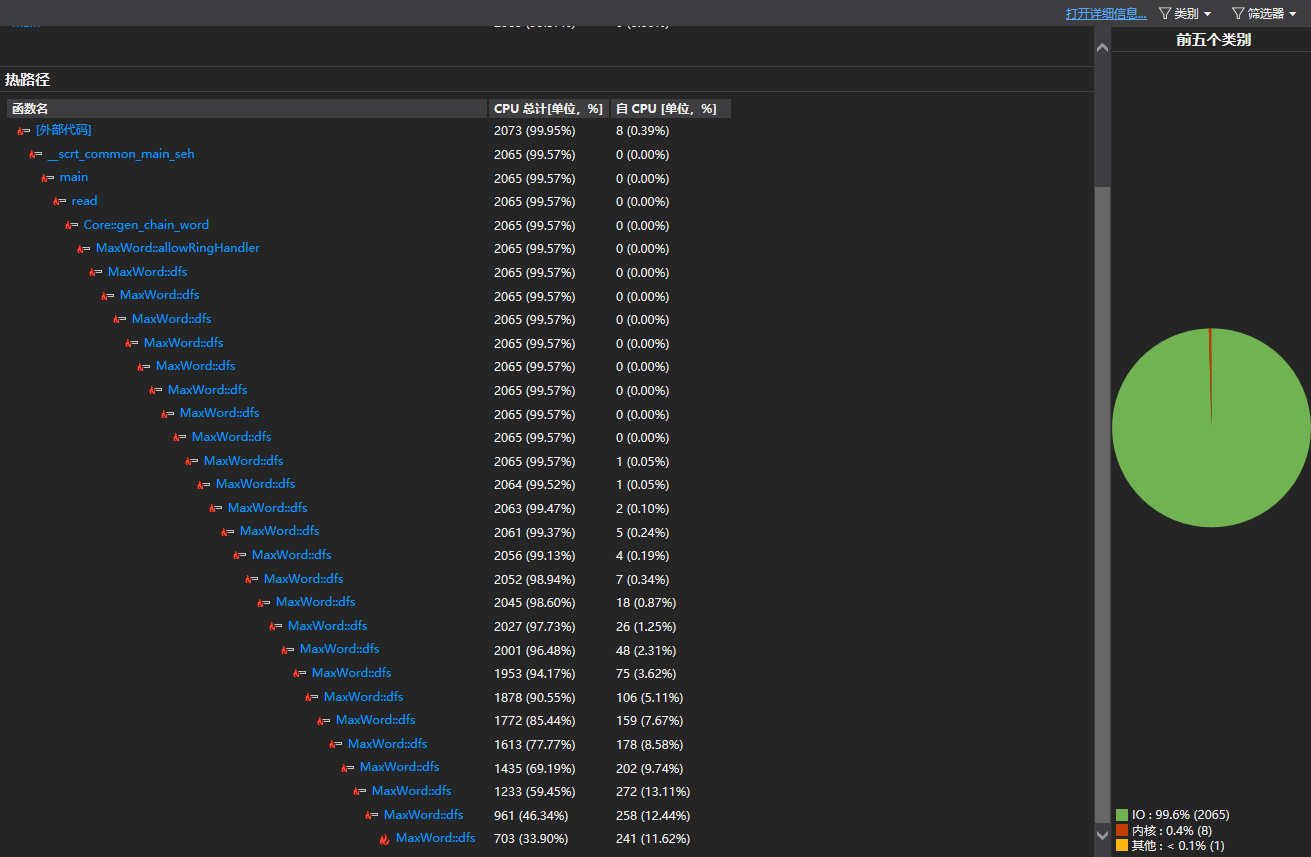Screen dimensions: 1311x857
Task: Click the 272 (13.11%) self CPU cell
Action: click(x=653, y=792)
